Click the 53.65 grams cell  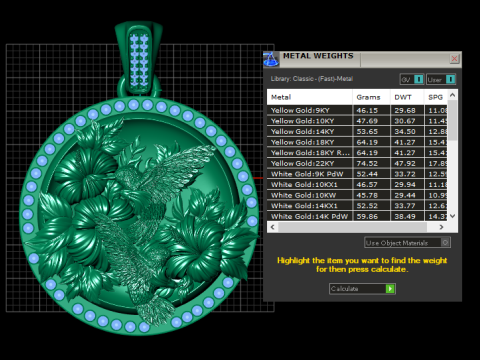point(371,132)
